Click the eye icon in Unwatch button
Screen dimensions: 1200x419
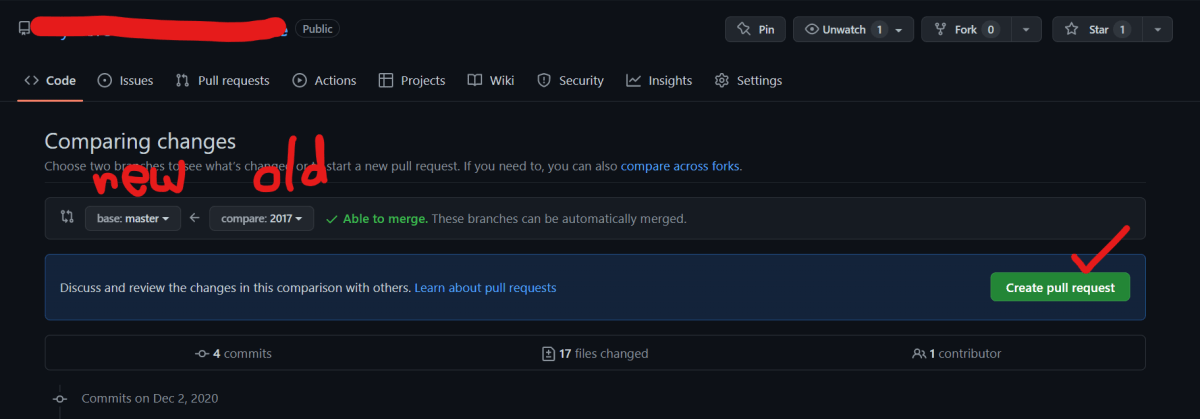[812, 29]
